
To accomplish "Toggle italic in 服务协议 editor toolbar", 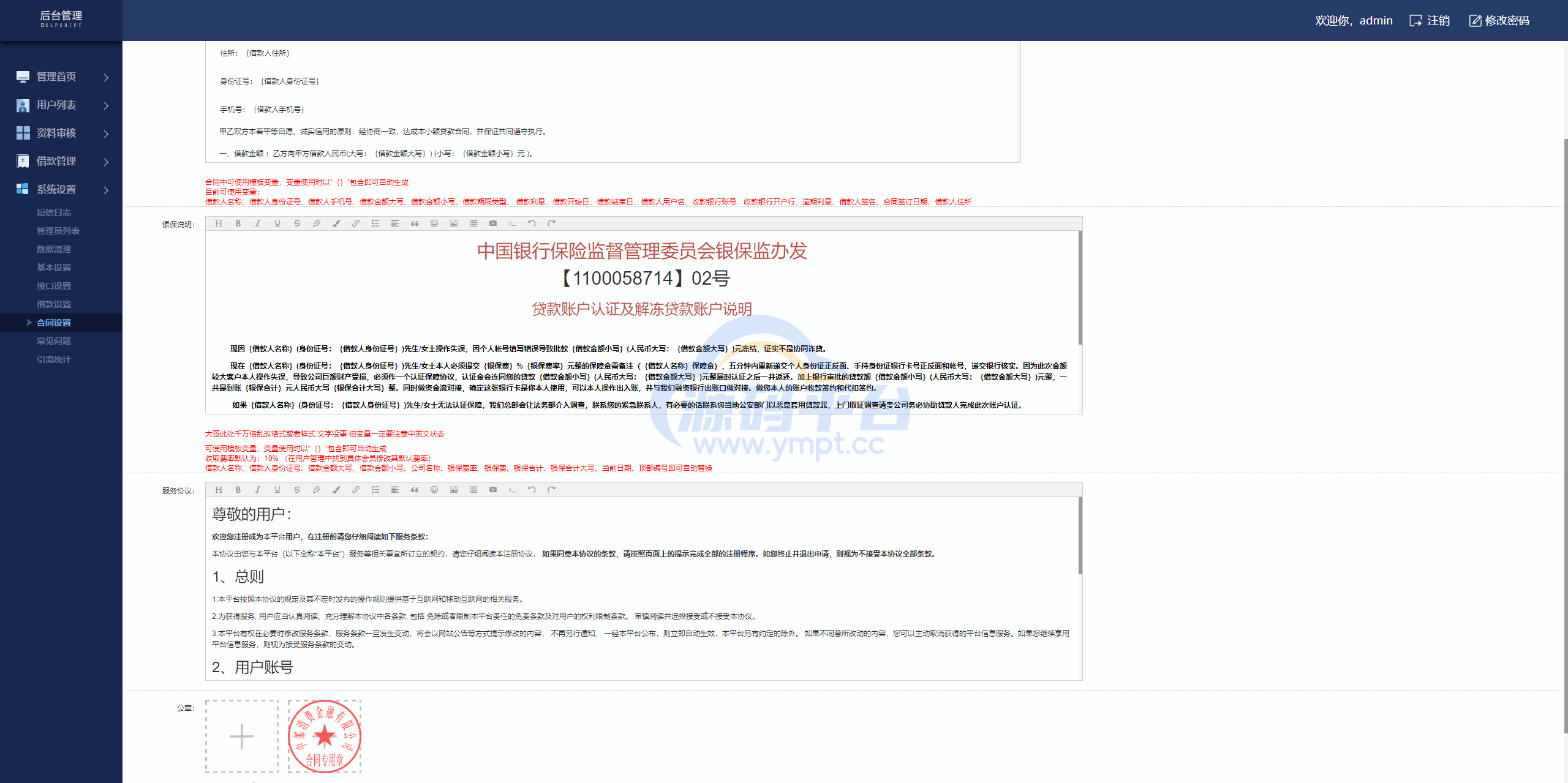I will point(258,490).
